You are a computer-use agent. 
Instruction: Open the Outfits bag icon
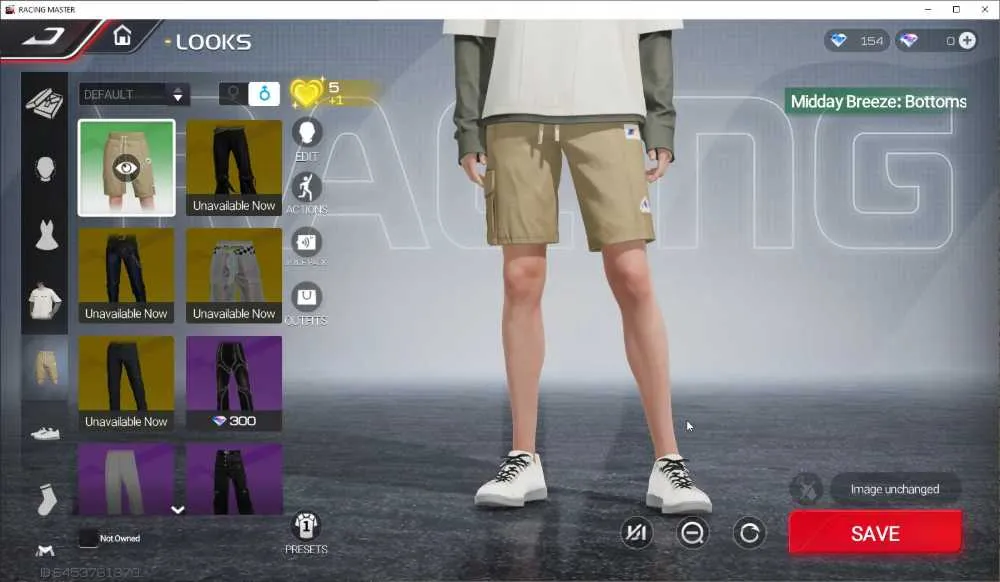click(x=307, y=296)
